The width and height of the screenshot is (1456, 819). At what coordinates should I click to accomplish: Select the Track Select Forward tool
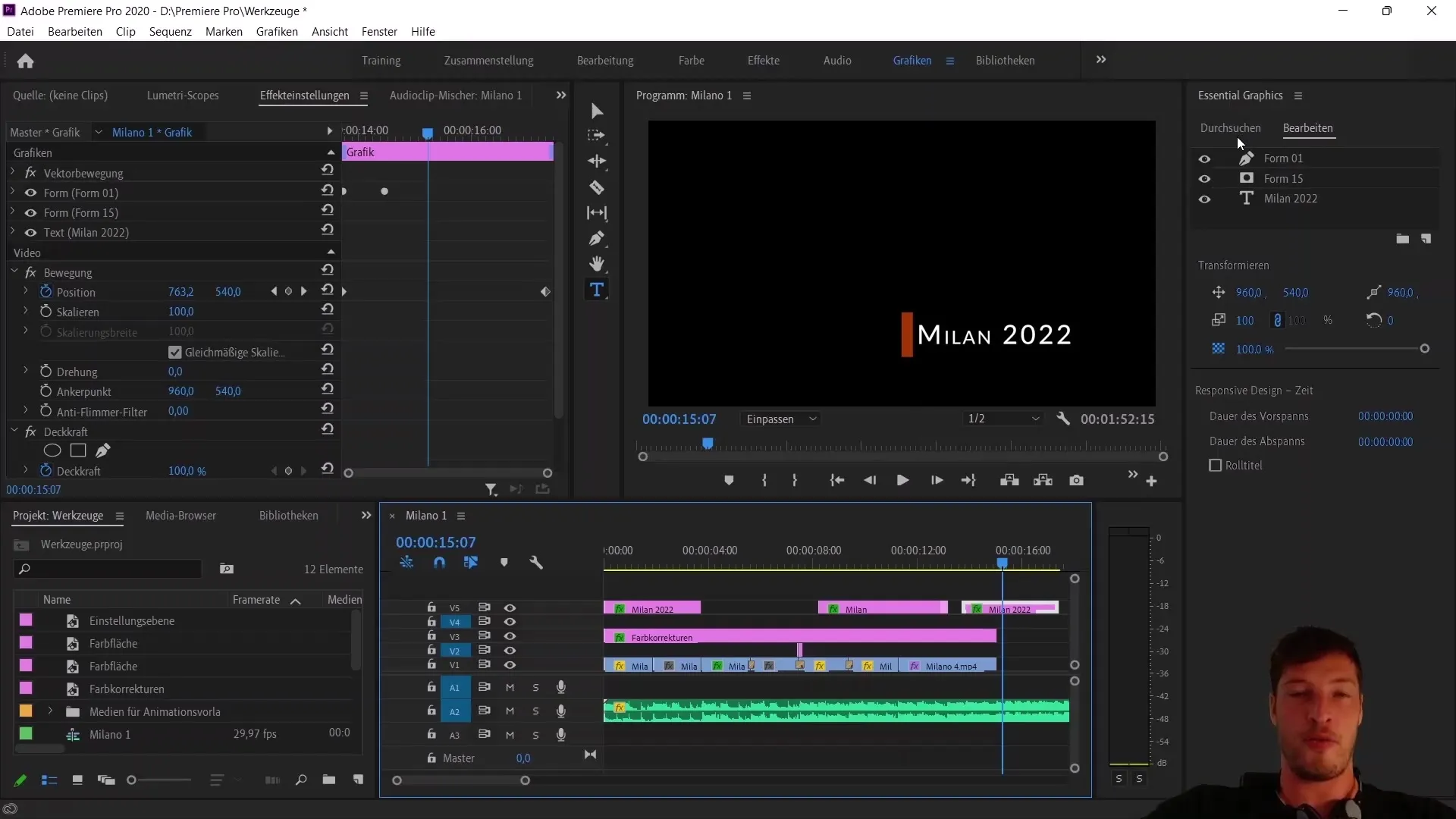click(x=597, y=136)
